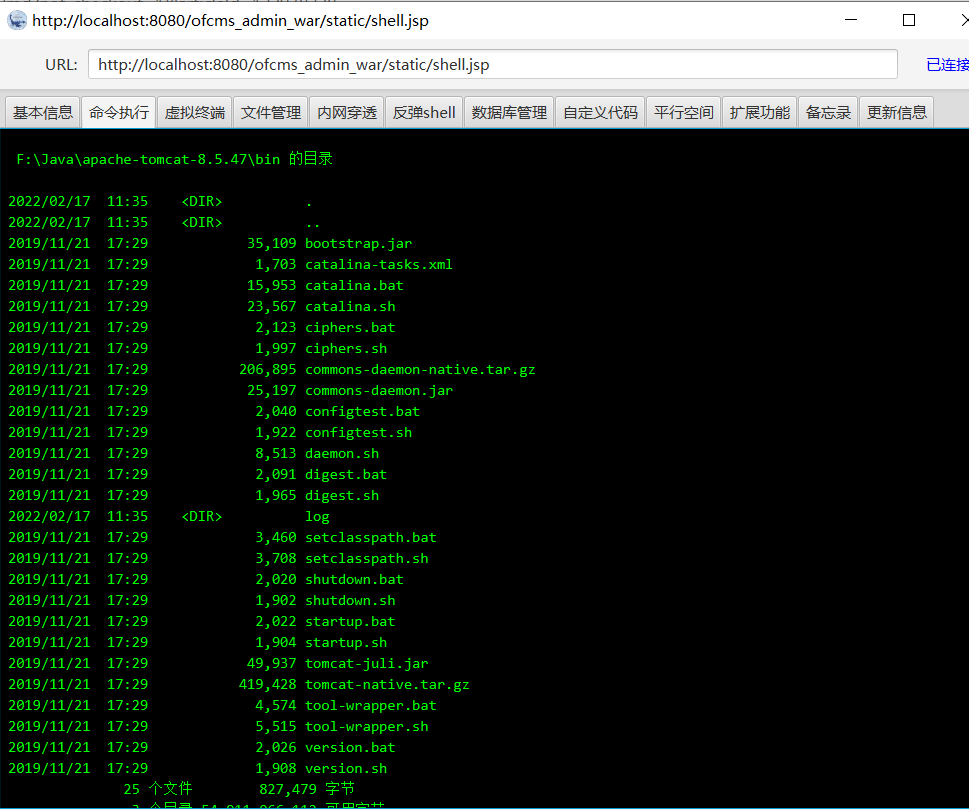Click the 206,895 file size value
This screenshot has width=969, height=810.
[268, 369]
